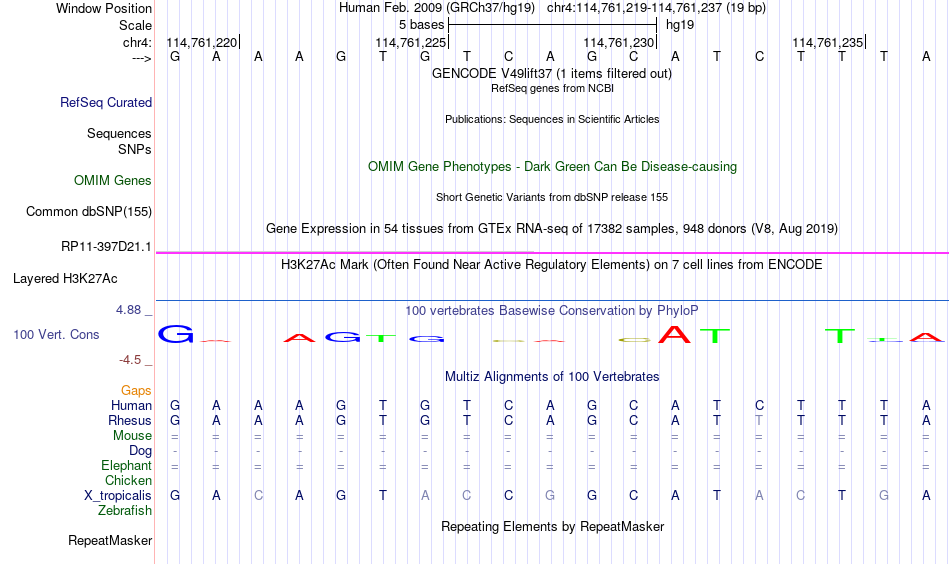This screenshot has width=950, height=564.
Task: Open the OMIM Gene Phenotypes track title
Action: click(x=552, y=167)
